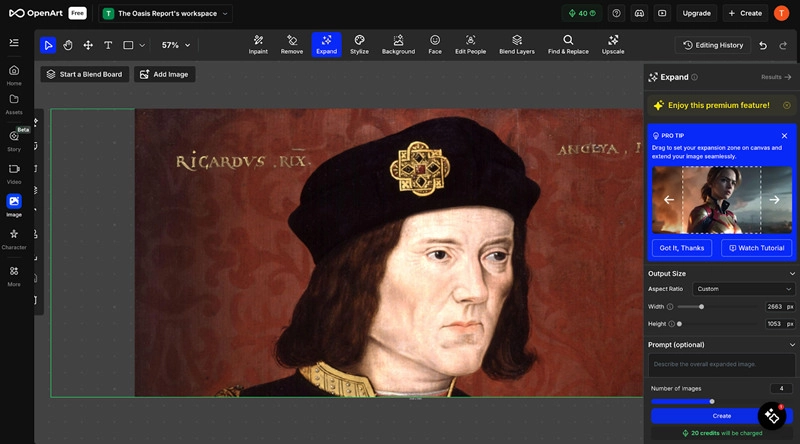Viewport: 800px width, 444px height.
Task: View the 40 credits balance
Action: pos(582,13)
